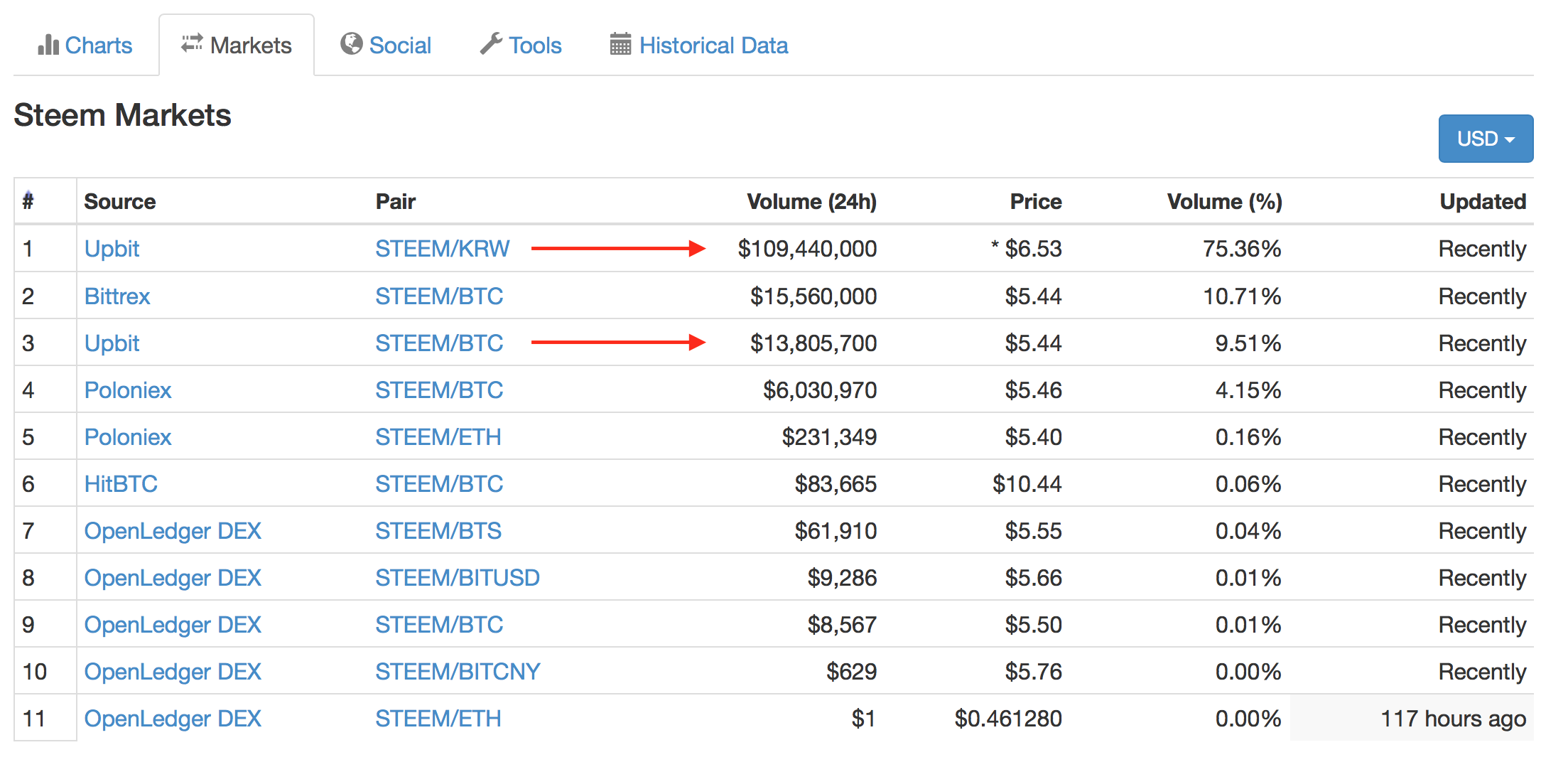This screenshot has width=1568, height=767.
Task: Go to the Historical Data tab
Action: tap(699, 45)
